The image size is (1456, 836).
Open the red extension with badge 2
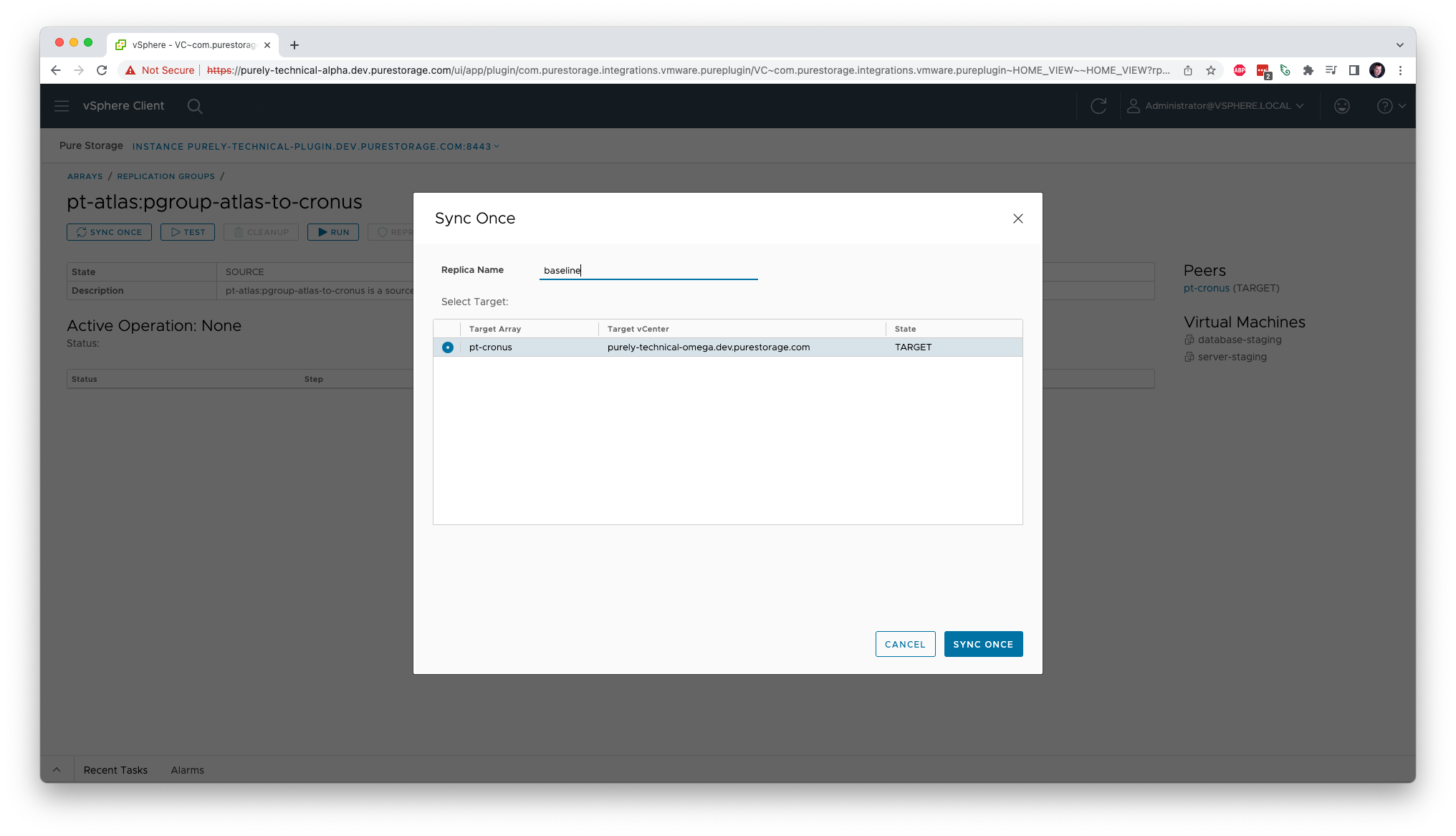coord(1263,71)
